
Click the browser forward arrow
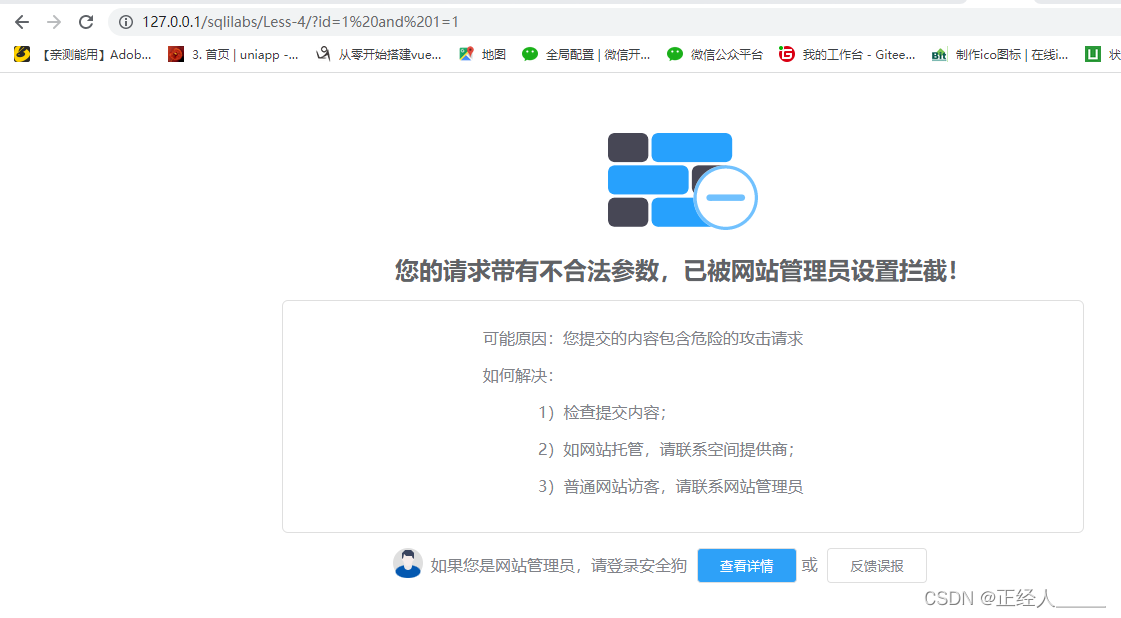[54, 22]
